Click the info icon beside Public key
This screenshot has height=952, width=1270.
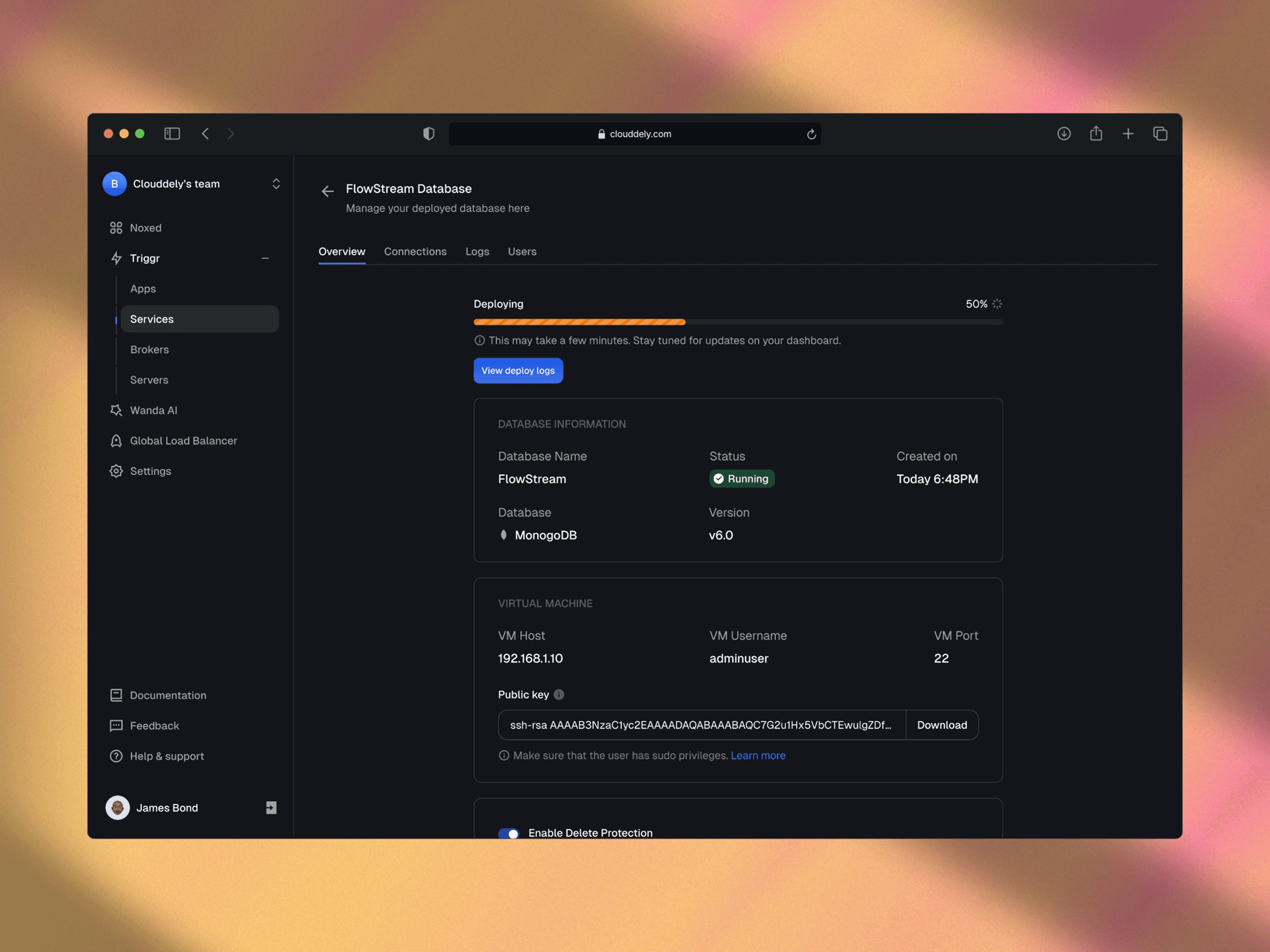[x=559, y=694]
